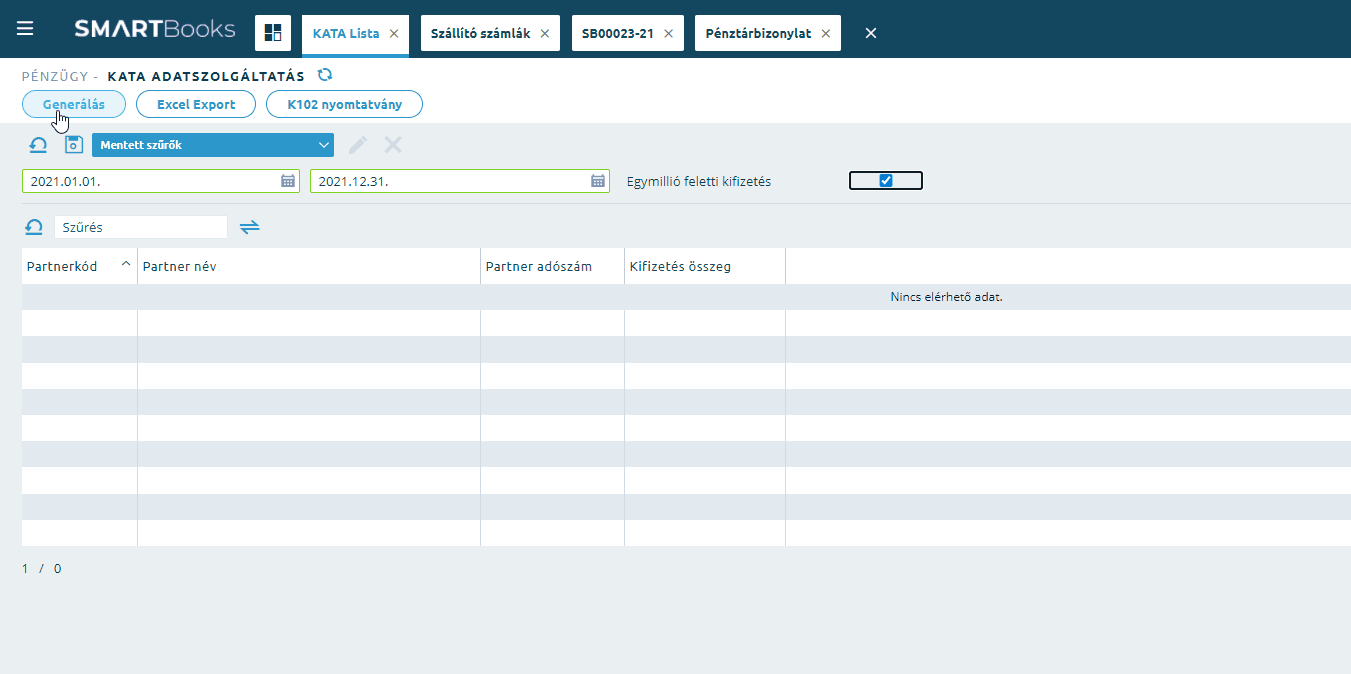The height and width of the screenshot is (674, 1351).
Task: Click the Excel Export button
Action: click(196, 104)
